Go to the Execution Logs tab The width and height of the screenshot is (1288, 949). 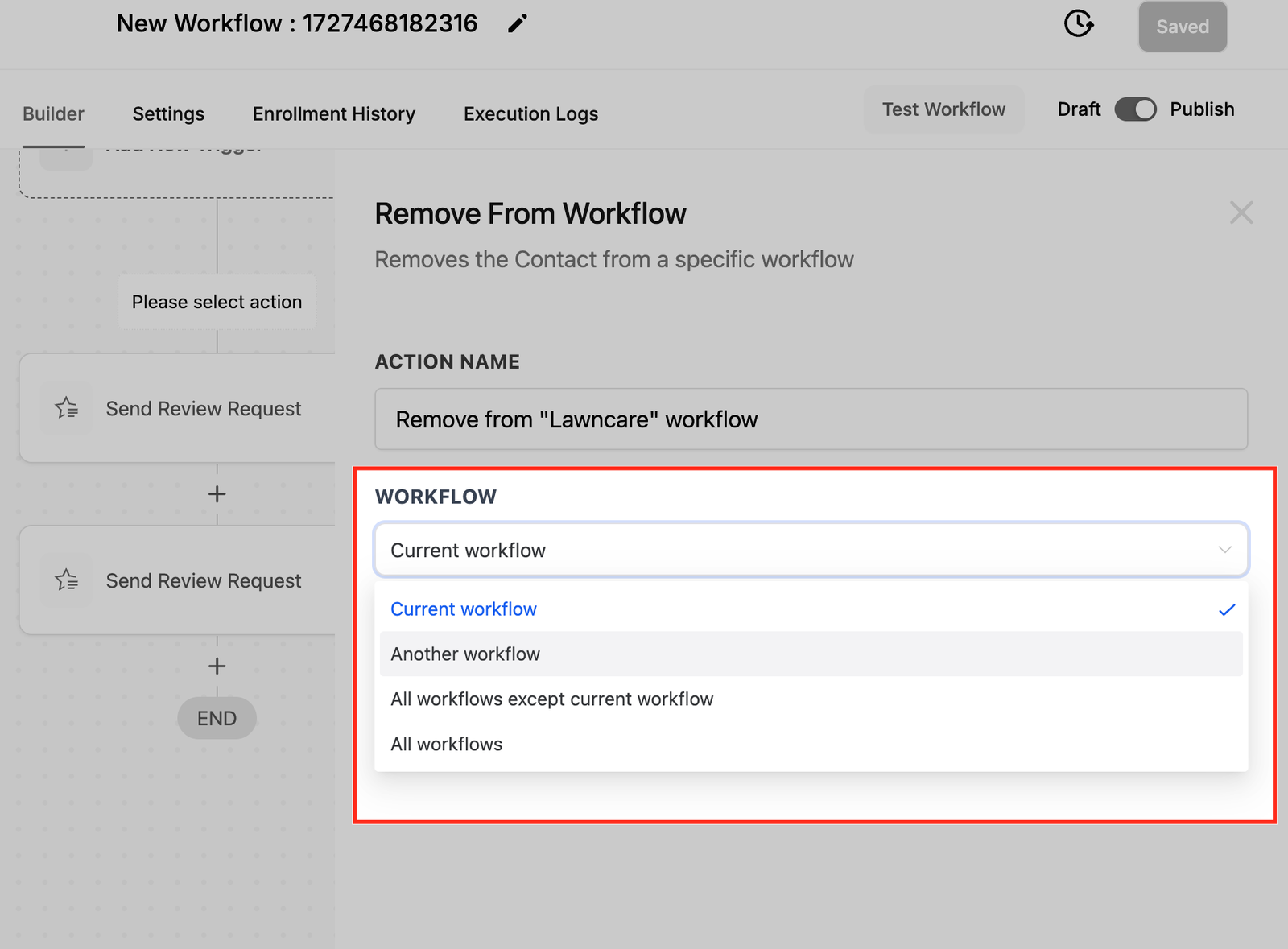(x=530, y=114)
